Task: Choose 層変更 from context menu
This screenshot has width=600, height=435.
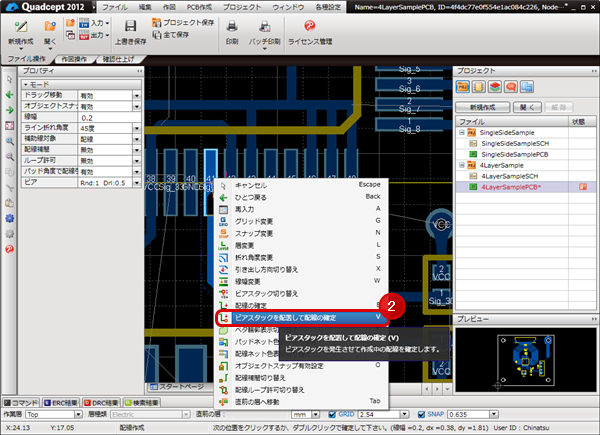Action: (302, 245)
